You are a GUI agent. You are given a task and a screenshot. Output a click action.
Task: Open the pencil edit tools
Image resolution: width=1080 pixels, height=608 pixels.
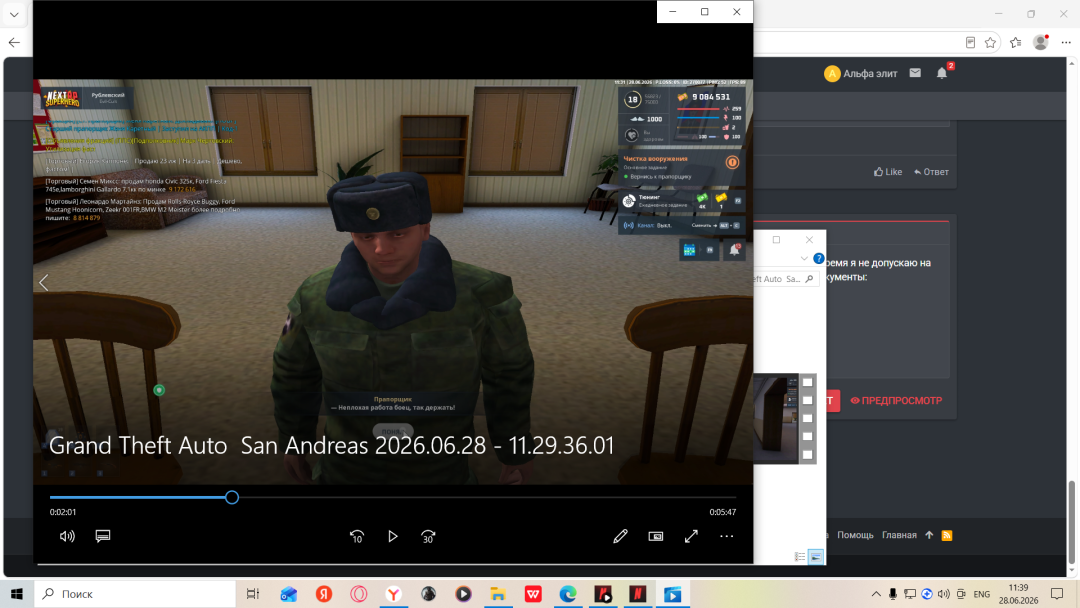click(620, 536)
